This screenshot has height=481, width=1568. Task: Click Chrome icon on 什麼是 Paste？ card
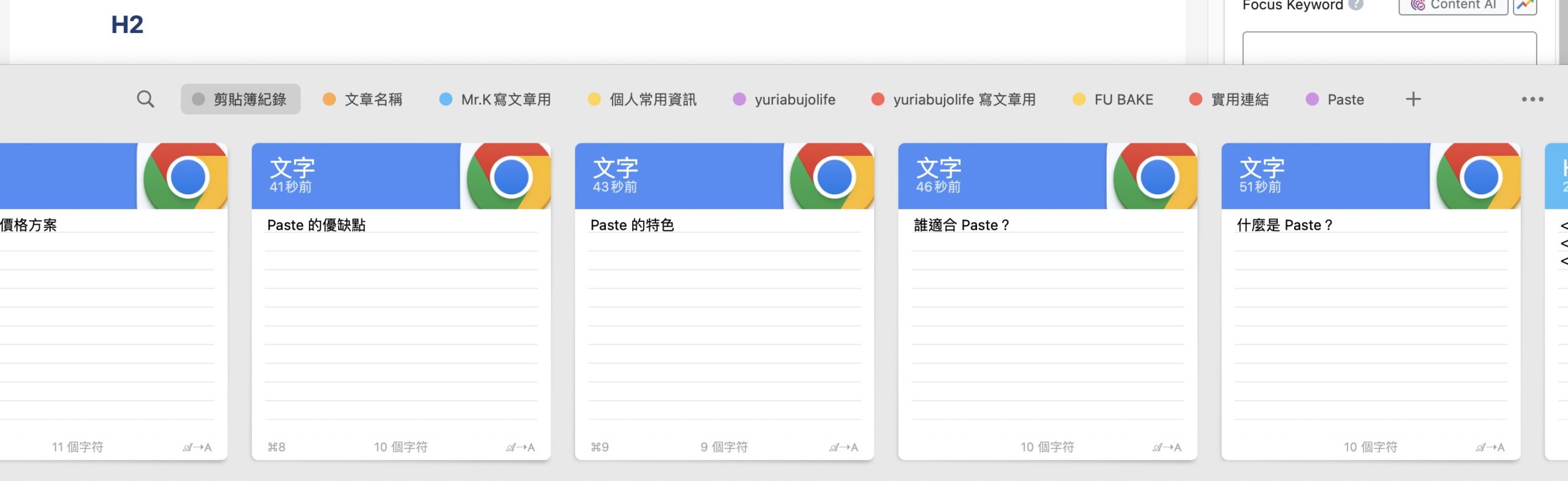(x=1479, y=176)
